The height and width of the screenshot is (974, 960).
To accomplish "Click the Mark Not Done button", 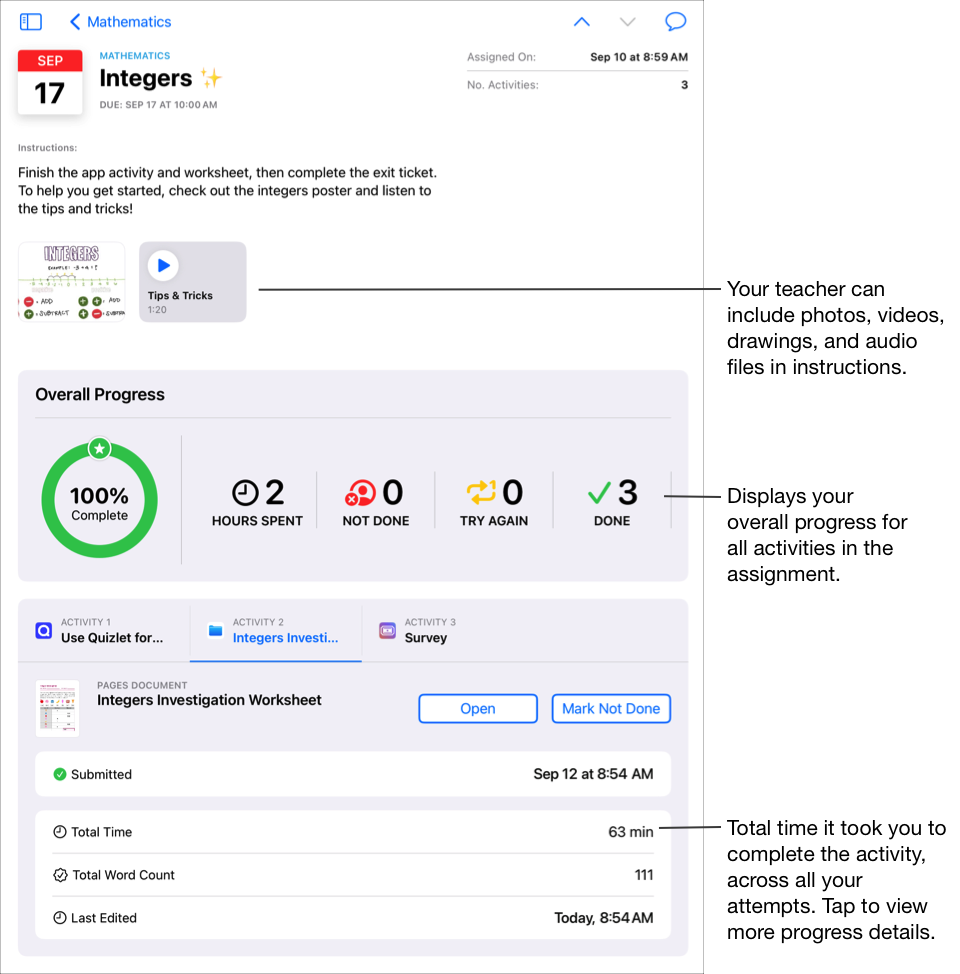I will tap(611, 708).
